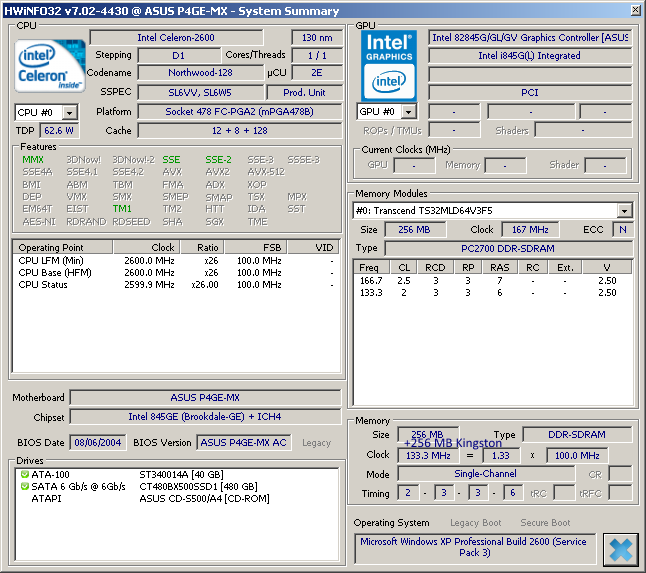Click green check icon beside ATA-100
The width and height of the screenshot is (646, 573).
click(x=25, y=474)
